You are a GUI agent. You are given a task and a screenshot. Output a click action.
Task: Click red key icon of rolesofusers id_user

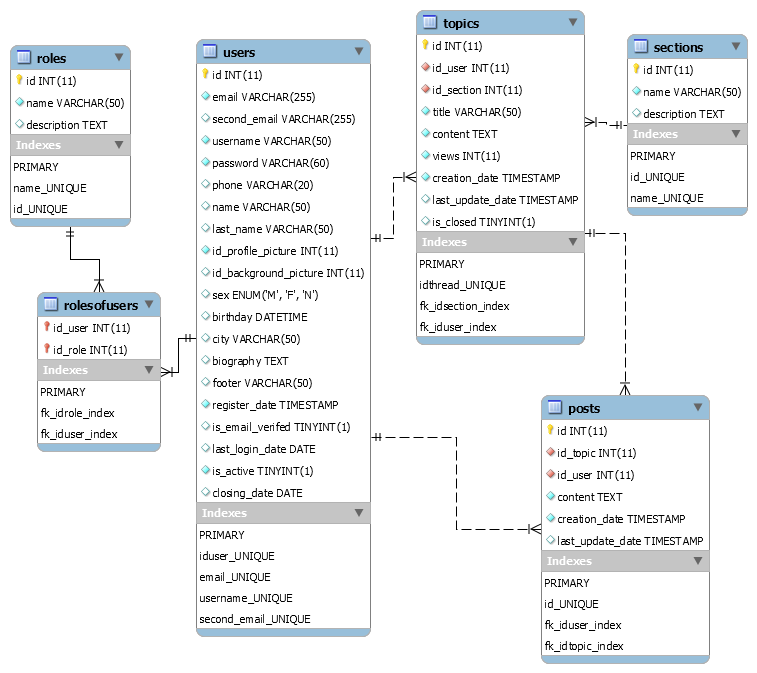47,327
